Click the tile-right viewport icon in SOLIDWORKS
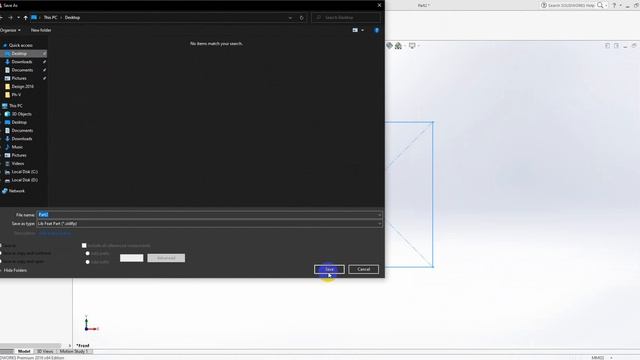 point(616,46)
